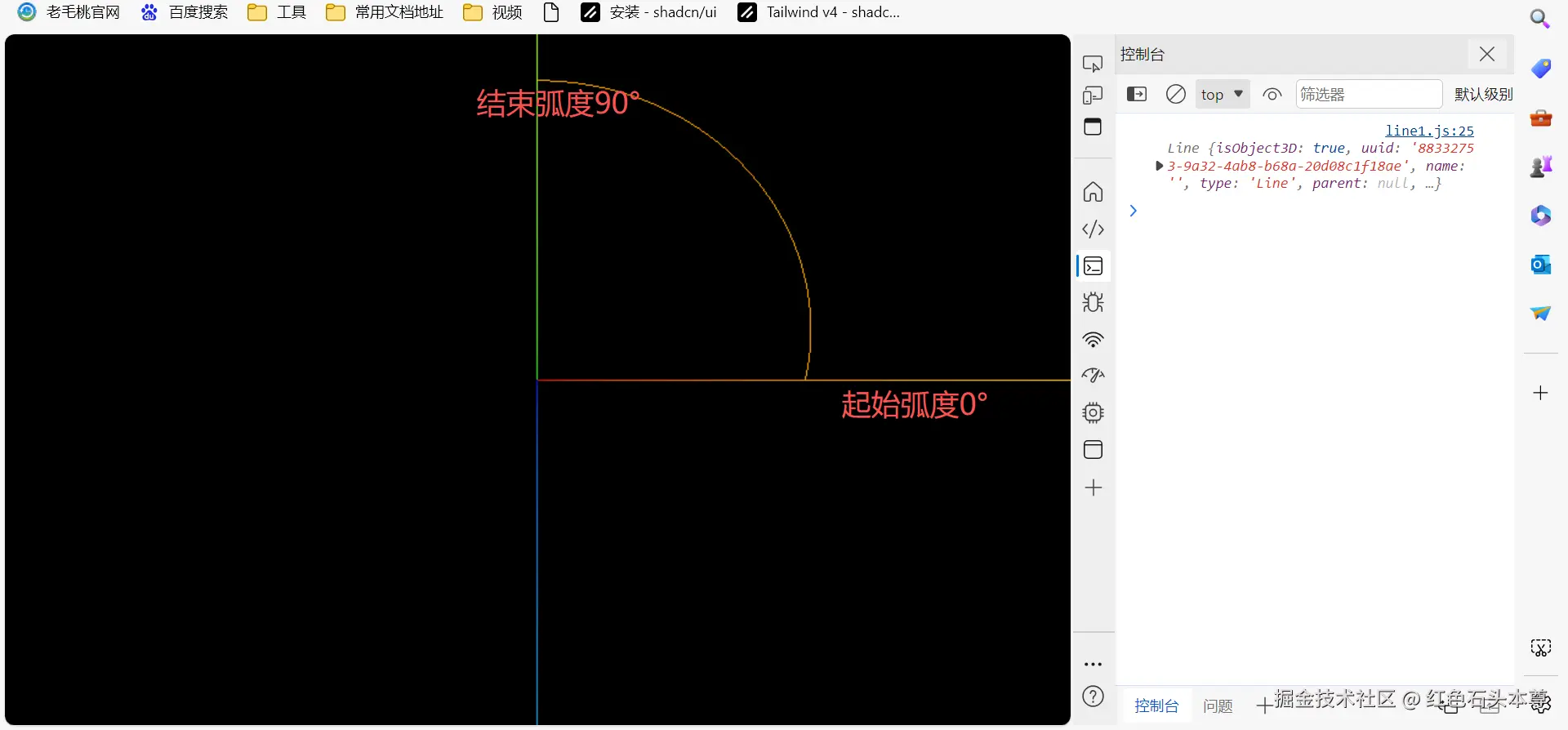Open the paper plane sidebar icon
1568x730 pixels.
pyautogui.click(x=1540, y=314)
